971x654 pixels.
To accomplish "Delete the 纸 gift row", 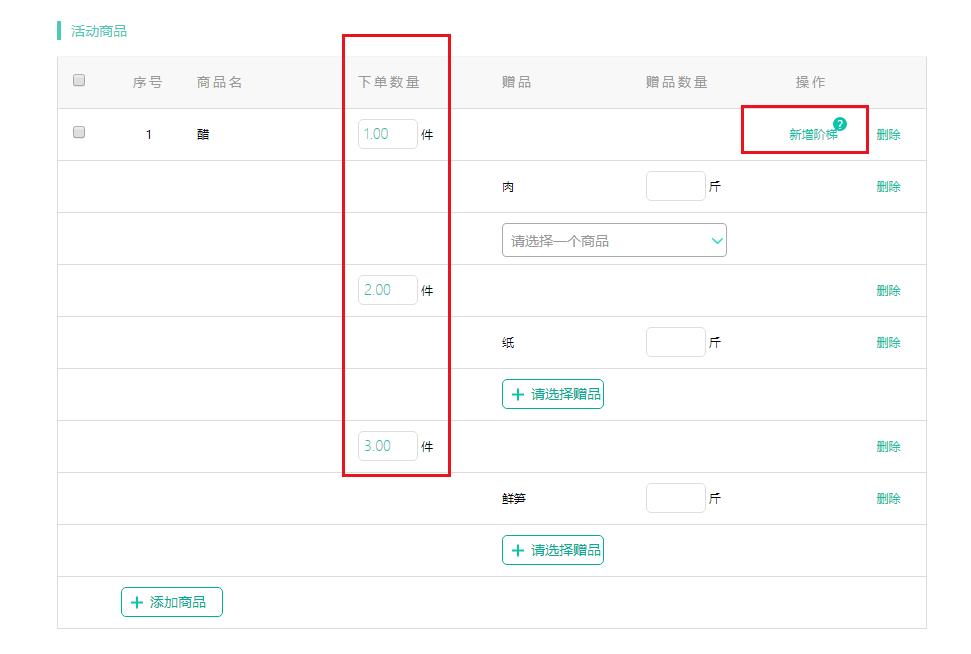I will [888, 343].
